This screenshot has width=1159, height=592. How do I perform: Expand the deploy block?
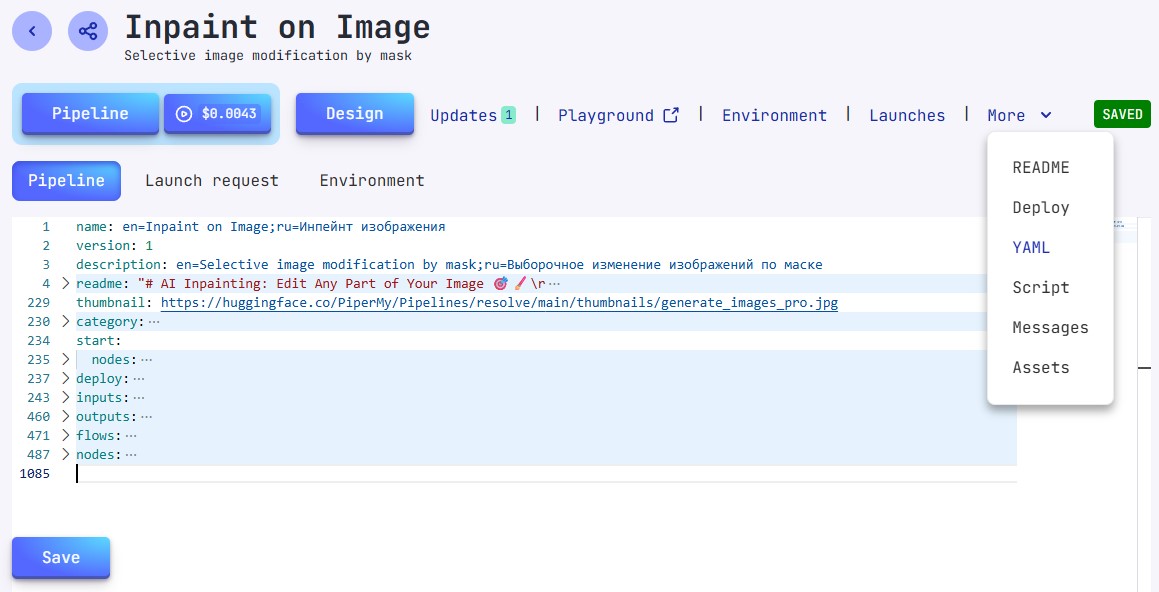tap(66, 379)
